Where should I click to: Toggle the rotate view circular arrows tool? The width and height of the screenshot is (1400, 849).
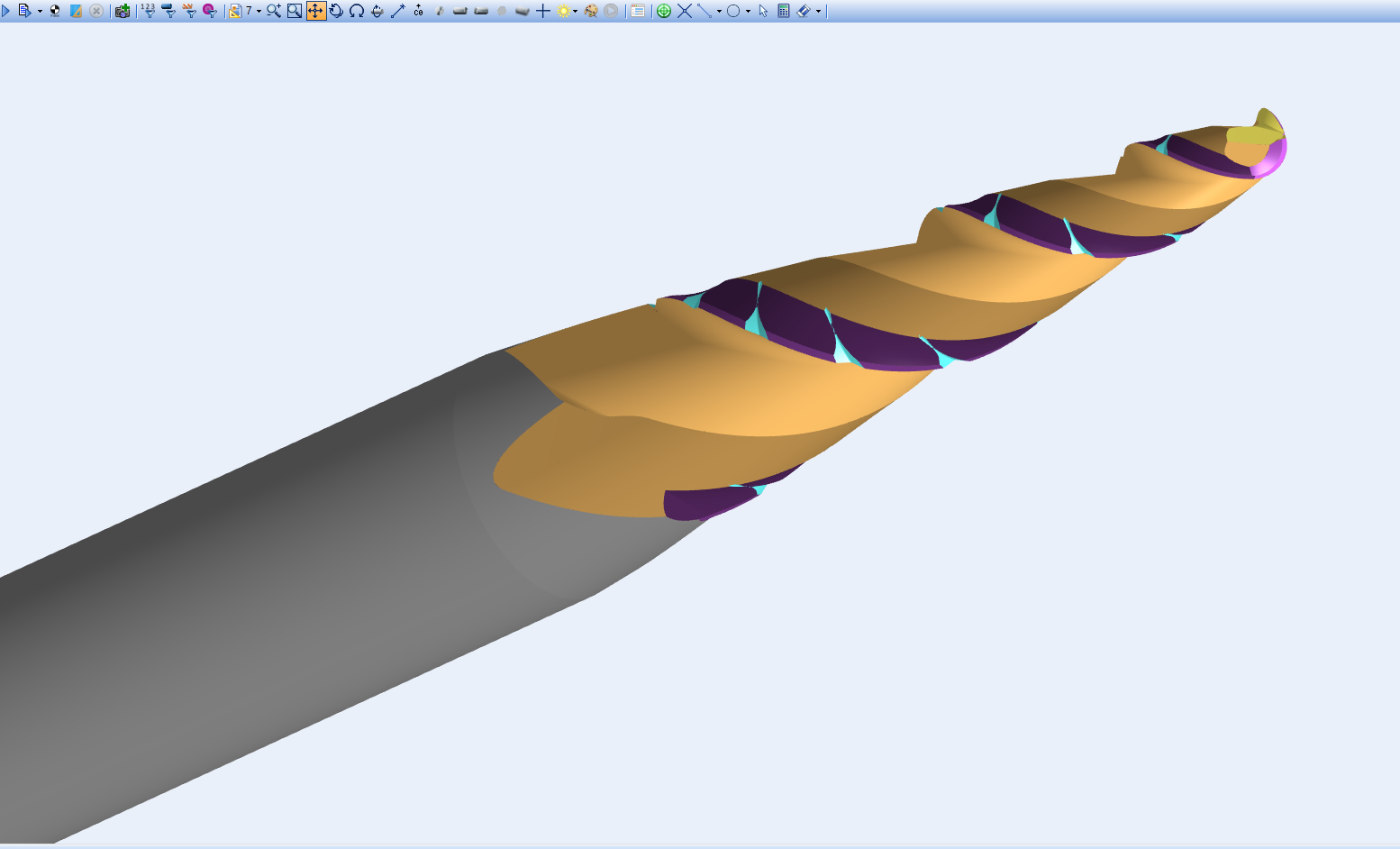coord(336,11)
